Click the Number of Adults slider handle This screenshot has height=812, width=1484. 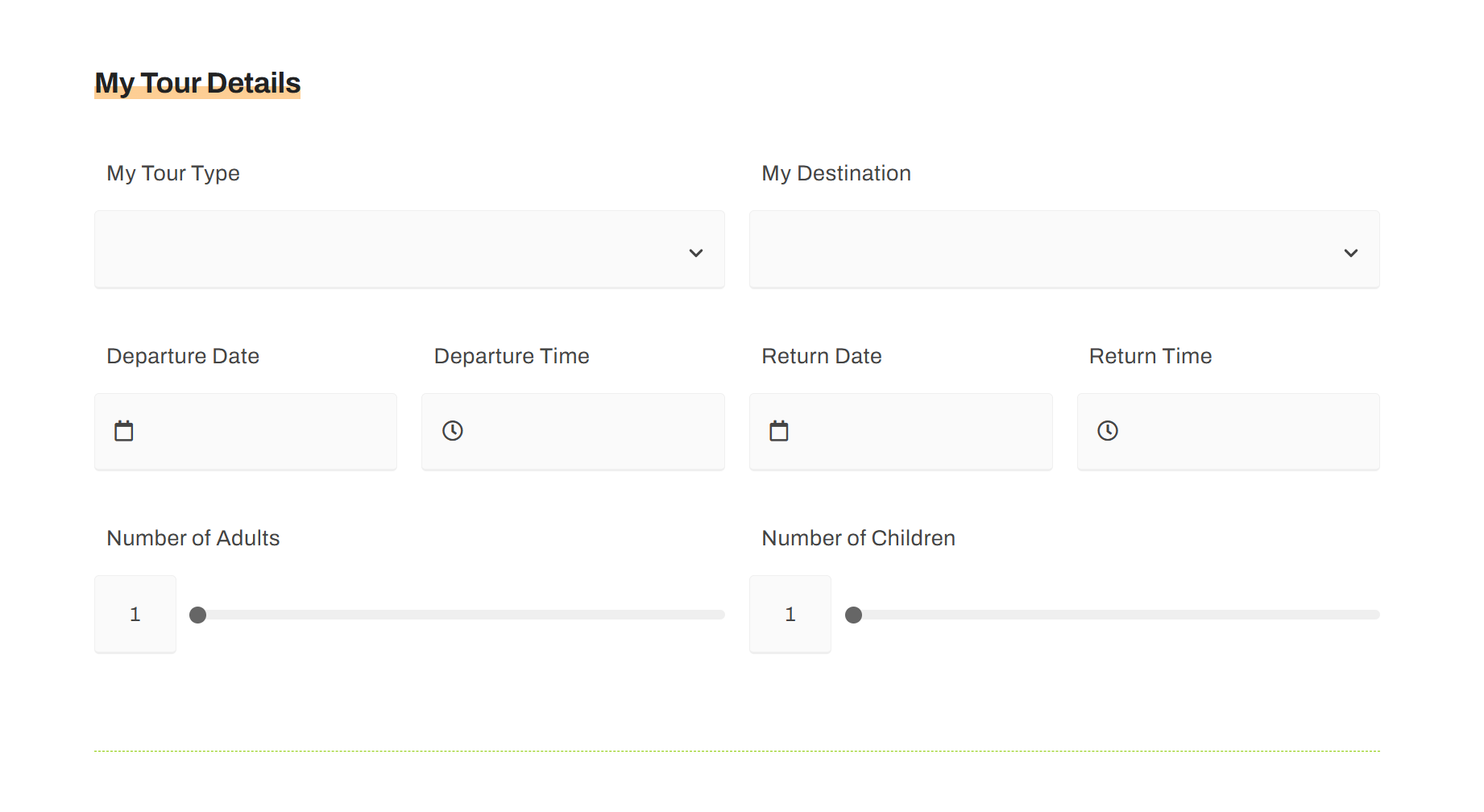198,615
